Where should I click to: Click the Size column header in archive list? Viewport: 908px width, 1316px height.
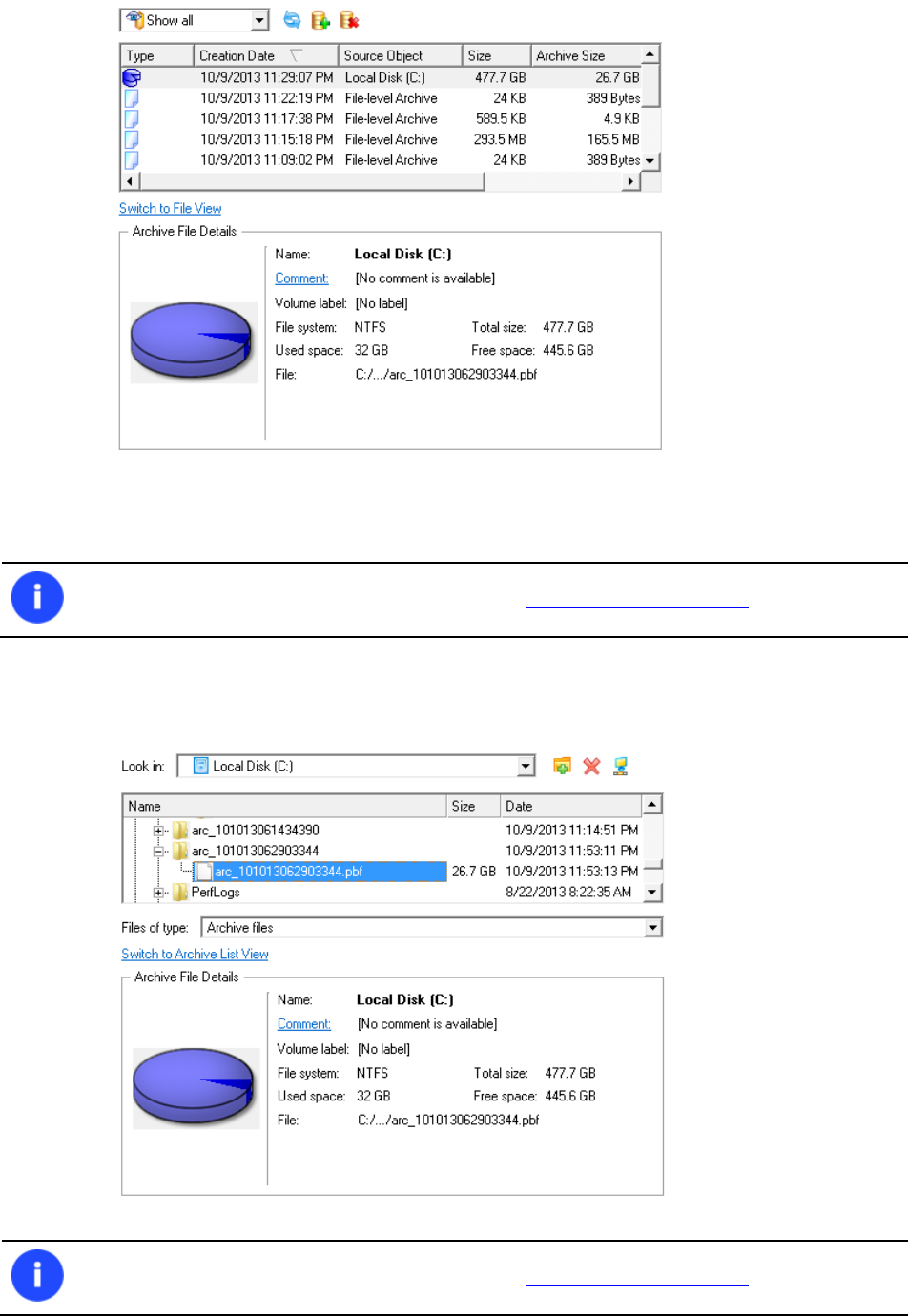point(497,56)
